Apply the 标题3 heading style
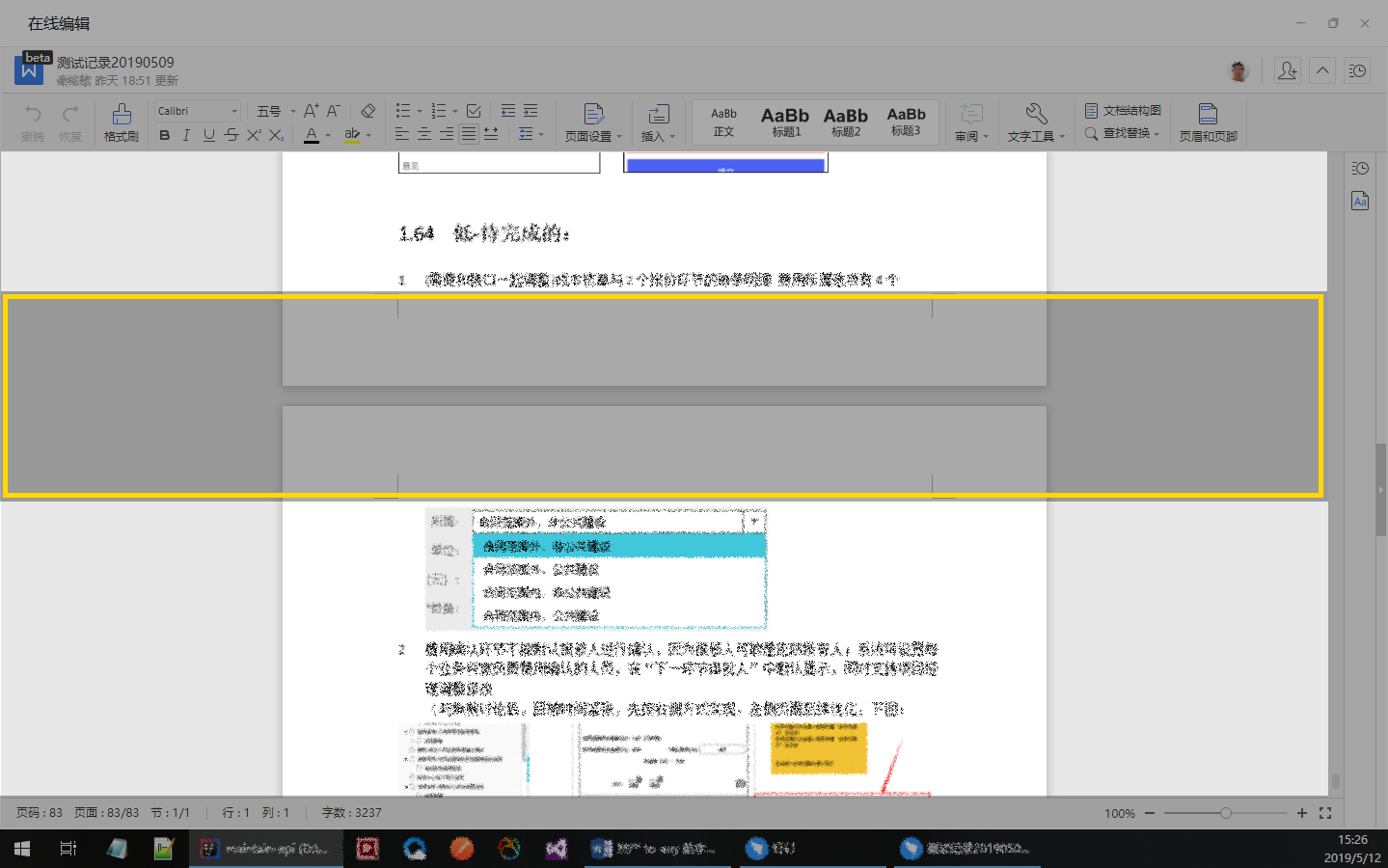Viewport: 1388px width, 868px height. (906, 122)
